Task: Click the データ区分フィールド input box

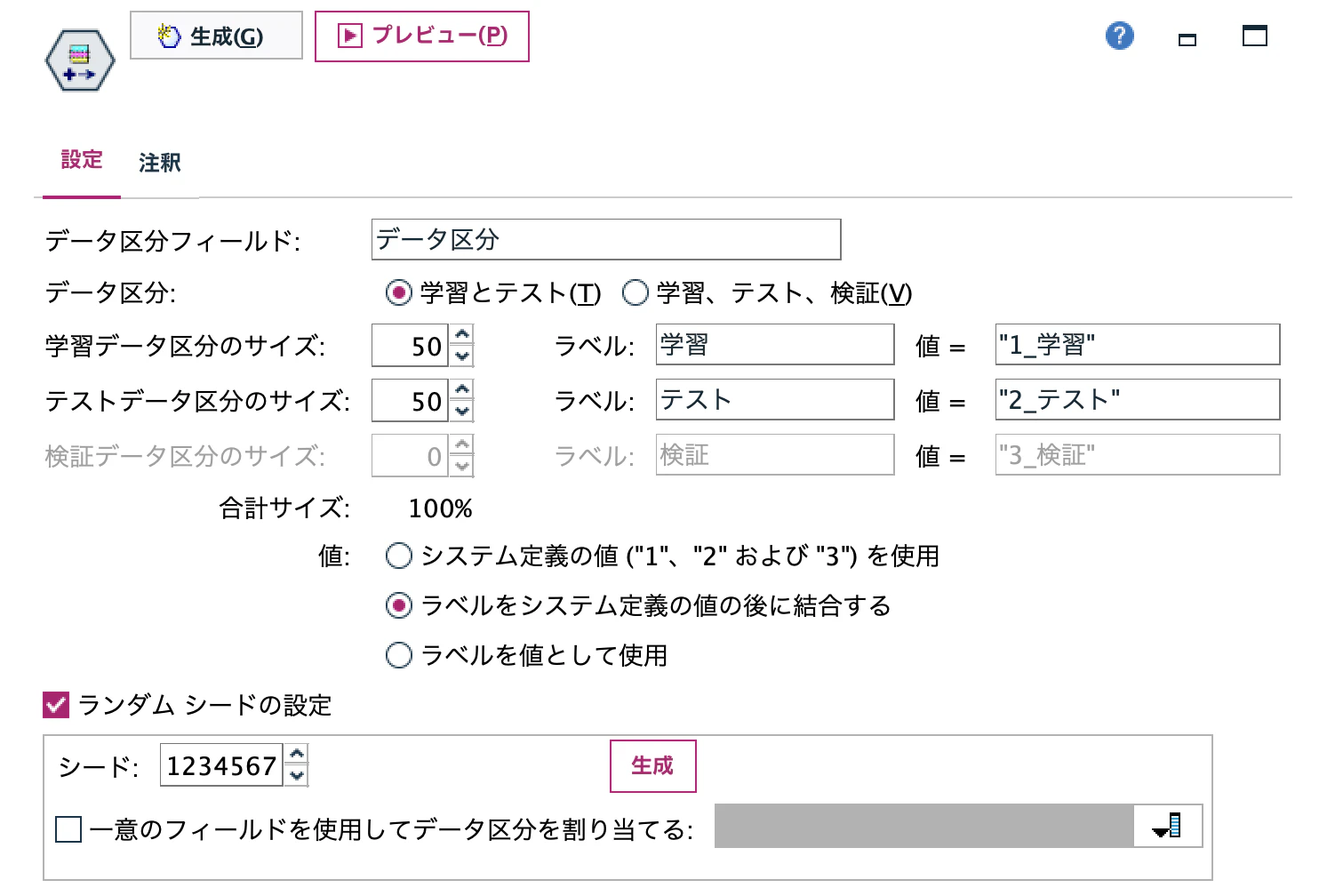Action: tap(606, 239)
